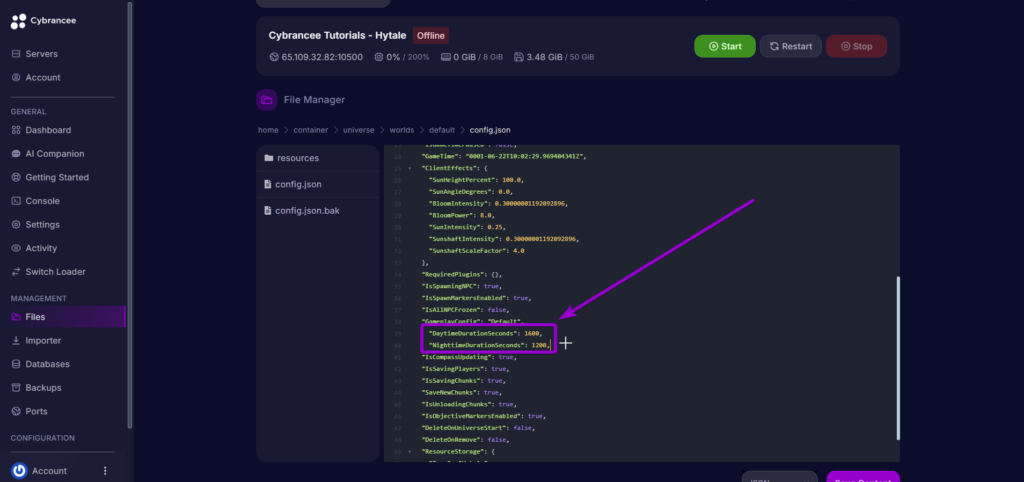1024x482 pixels.
Task: Click the File Manager folder icon
Action: point(267,100)
